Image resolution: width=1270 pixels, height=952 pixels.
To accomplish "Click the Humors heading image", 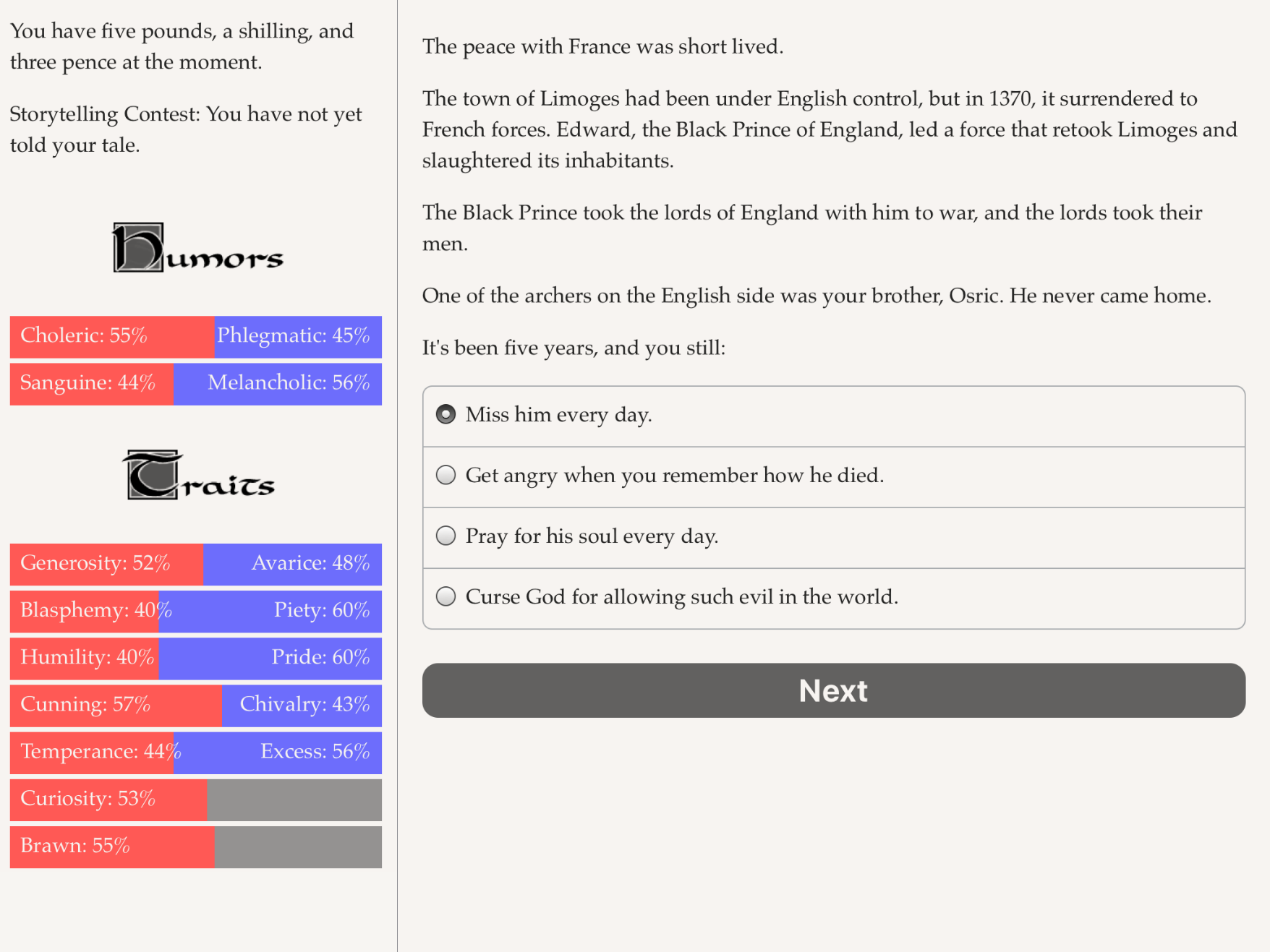I will point(197,248).
